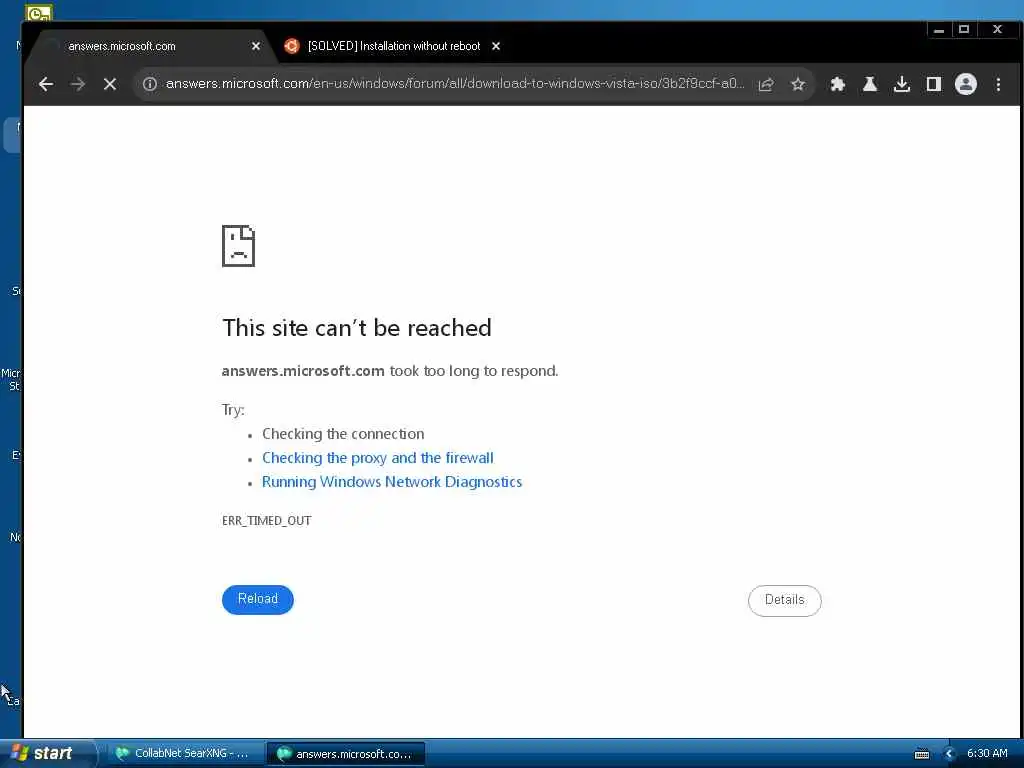Viewport: 1024px width, 768px height.
Task: Click the address bar URL
Action: [x=455, y=84]
